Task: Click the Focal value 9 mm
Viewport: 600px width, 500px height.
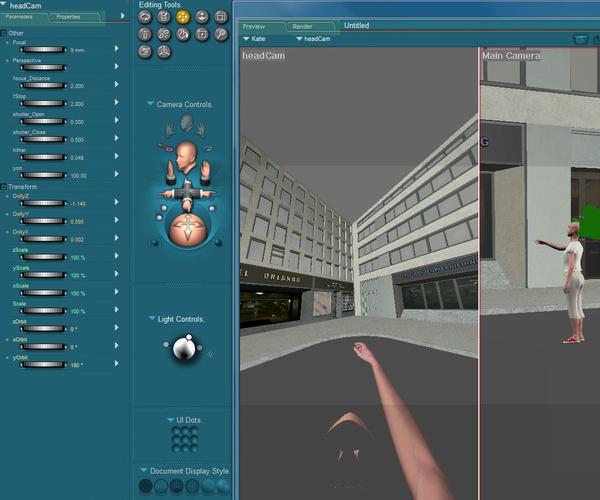Action: [x=77, y=50]
